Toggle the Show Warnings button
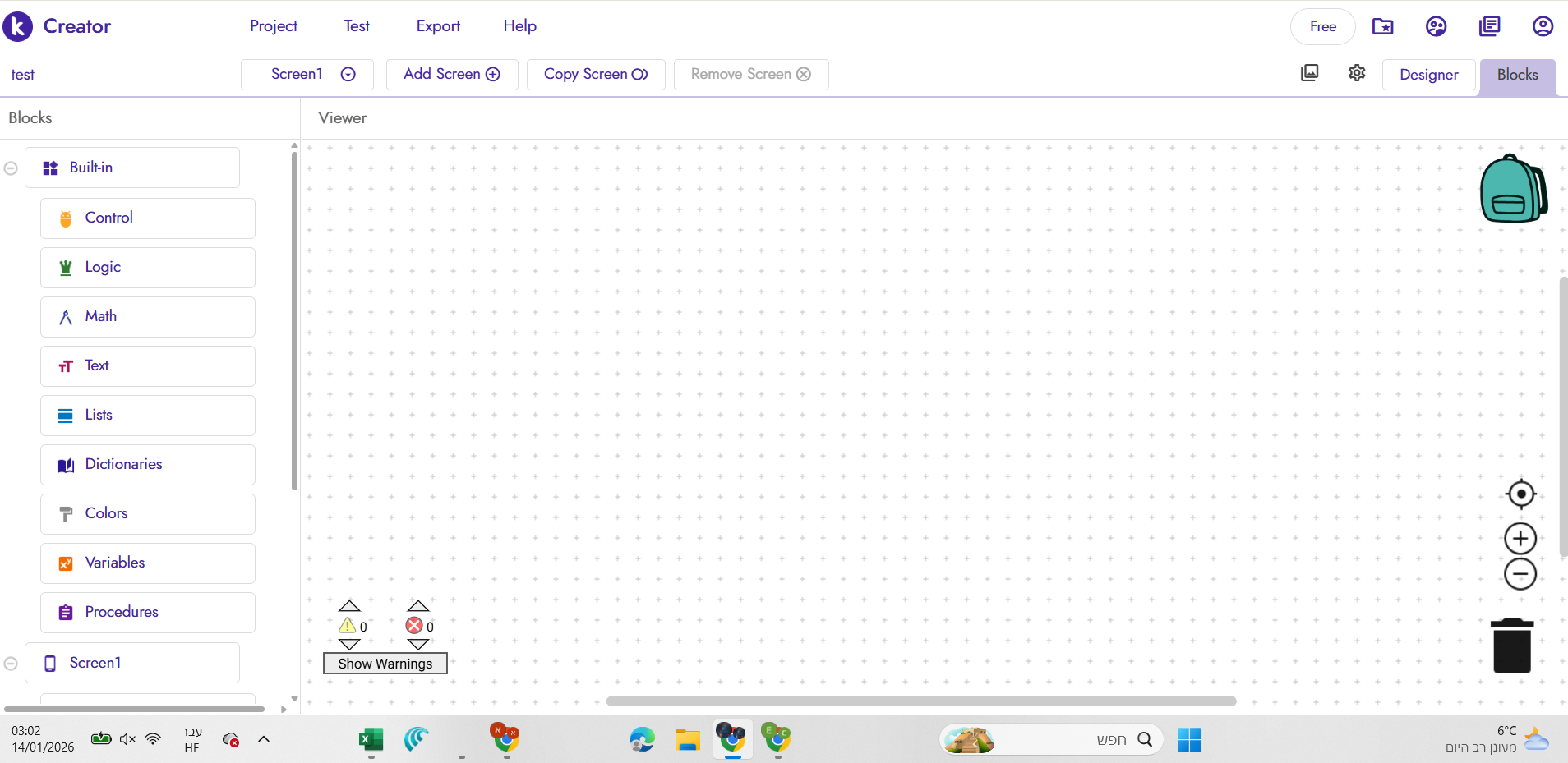Image resolution: width=1568 pixels, height=763 pixels. click(385, 664)
